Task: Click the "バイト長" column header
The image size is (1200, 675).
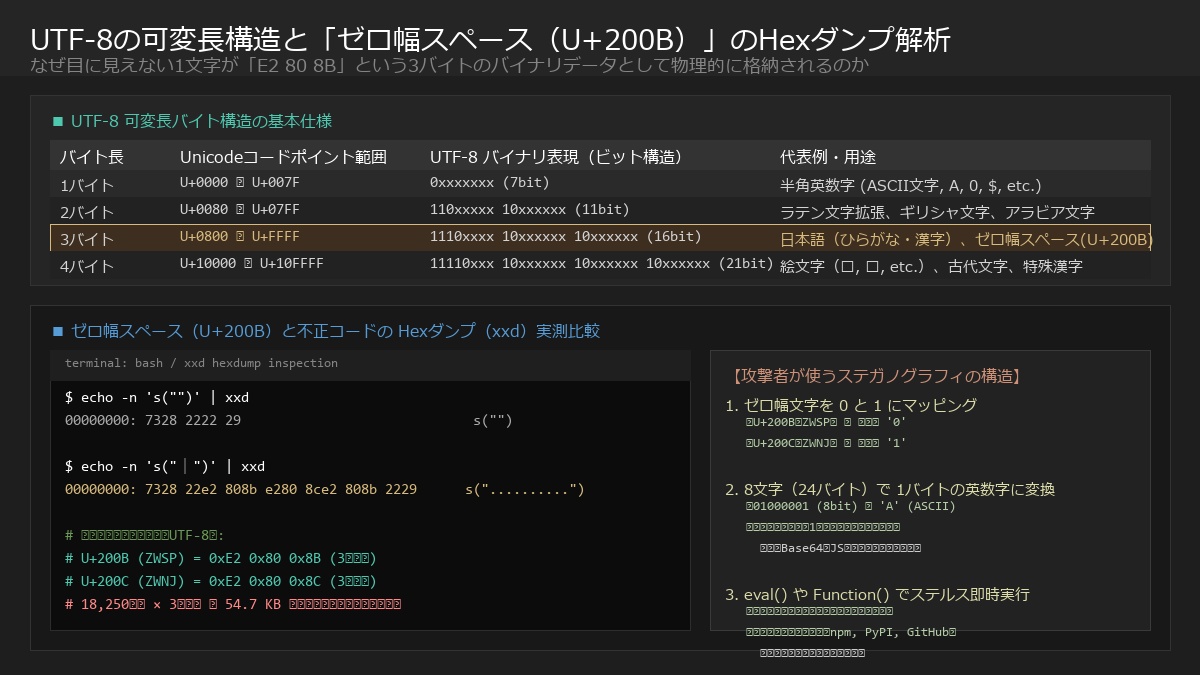Action: [91, 157]
